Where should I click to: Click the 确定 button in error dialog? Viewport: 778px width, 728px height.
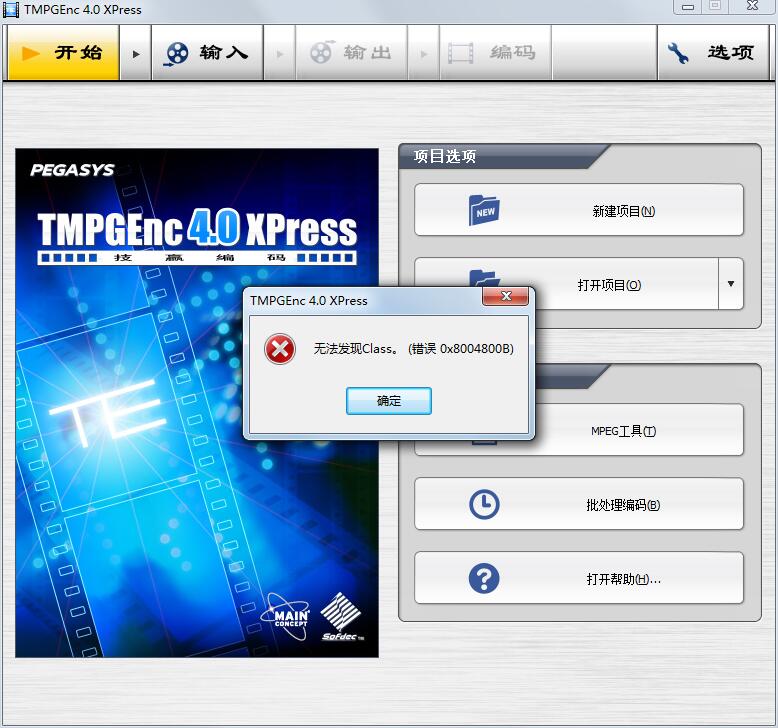[x=389, y=400]
